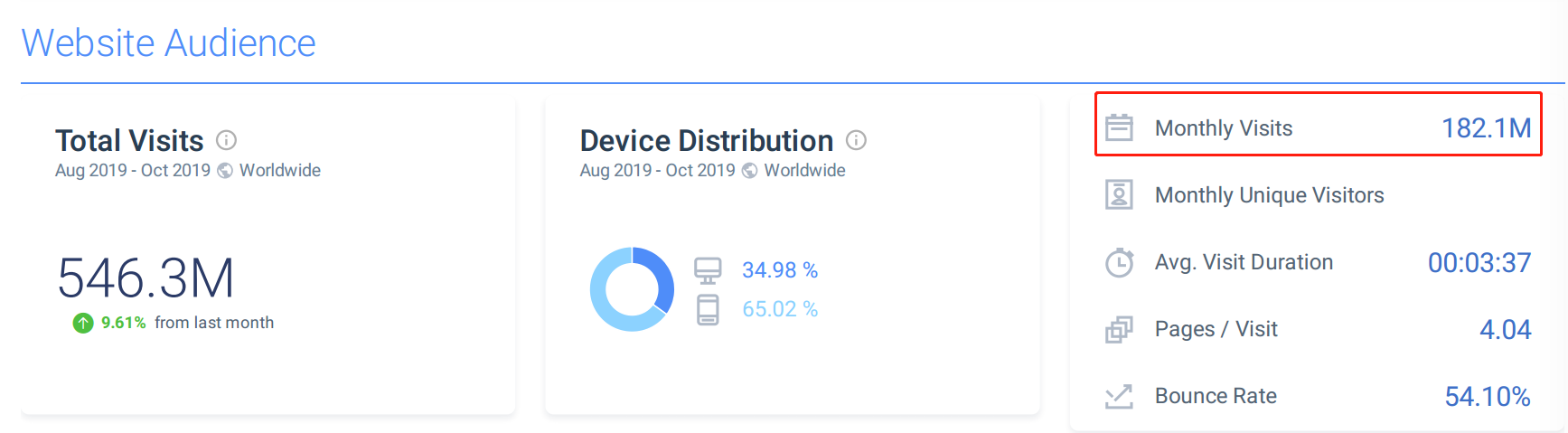This screenshot has height=433, width=1568.
Task: Click the 65.02 % mobile share value
Action: [x=780, y=309]
